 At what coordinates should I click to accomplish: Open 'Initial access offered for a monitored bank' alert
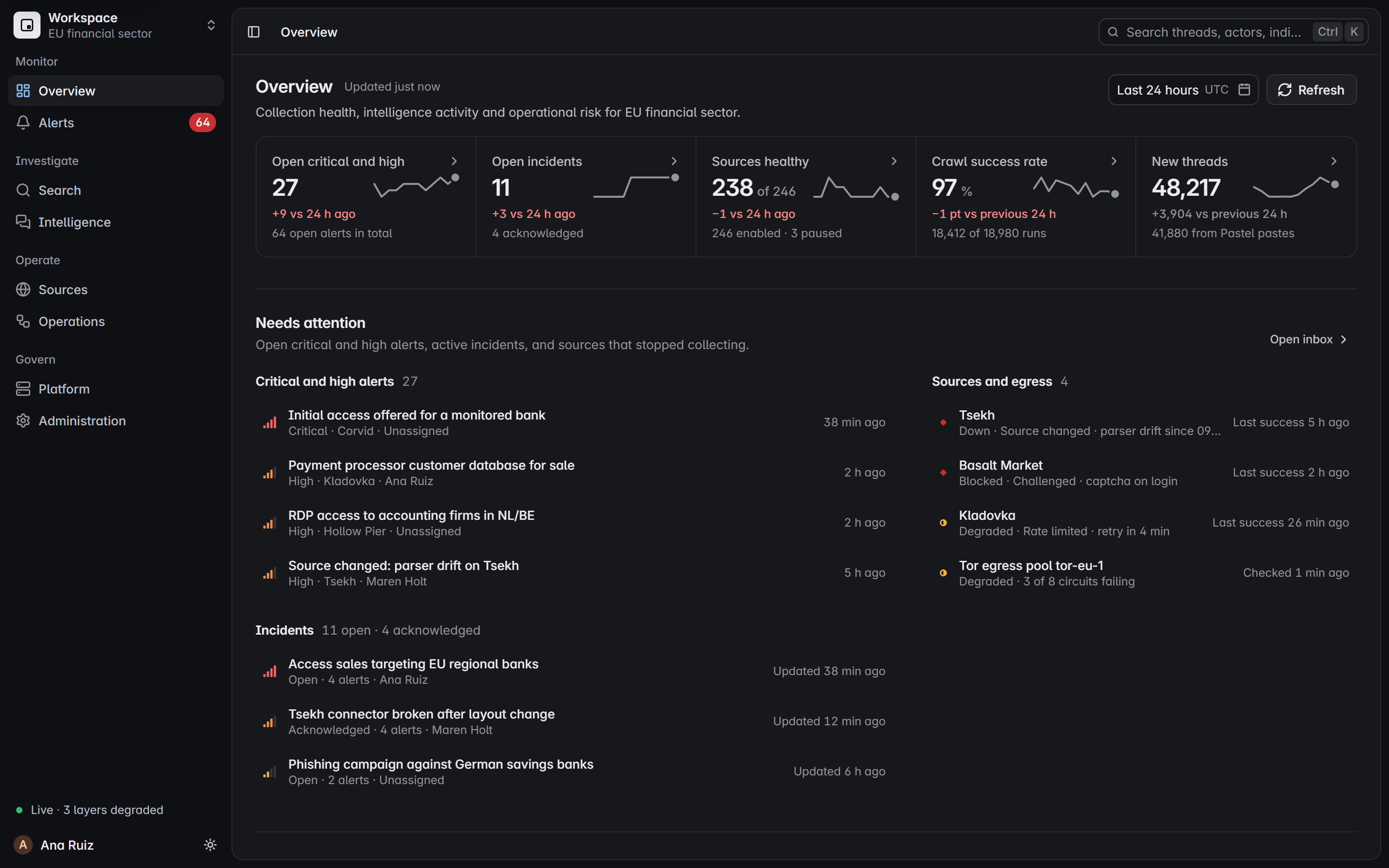click(x=571, y=422)
